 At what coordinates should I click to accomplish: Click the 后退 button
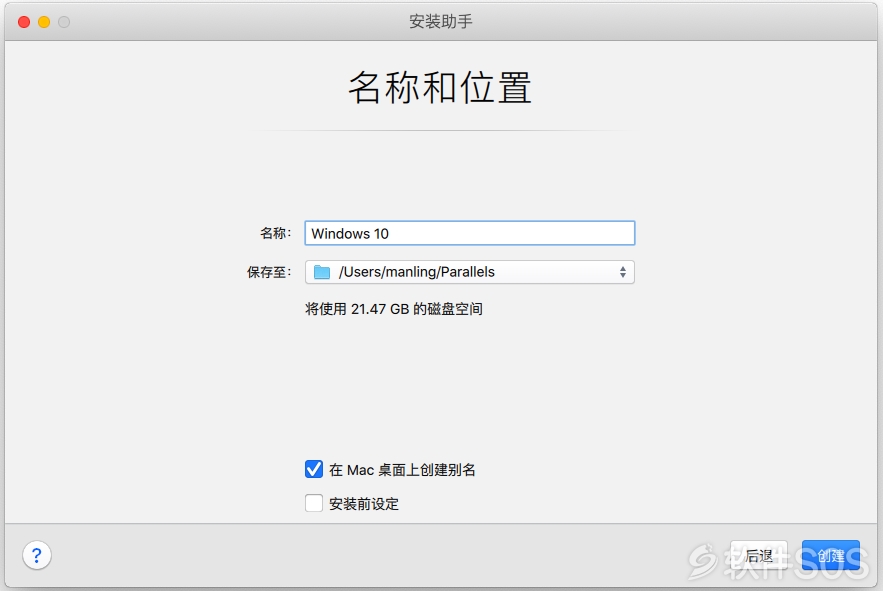pos(759,556)
